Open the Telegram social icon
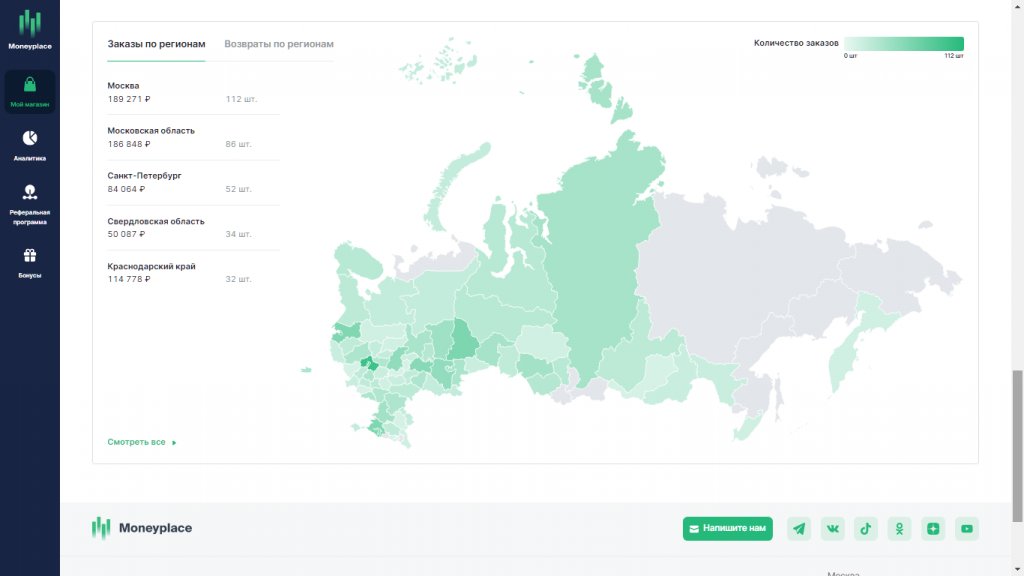This screenshot has width=1024, height=576. (798, 528)
